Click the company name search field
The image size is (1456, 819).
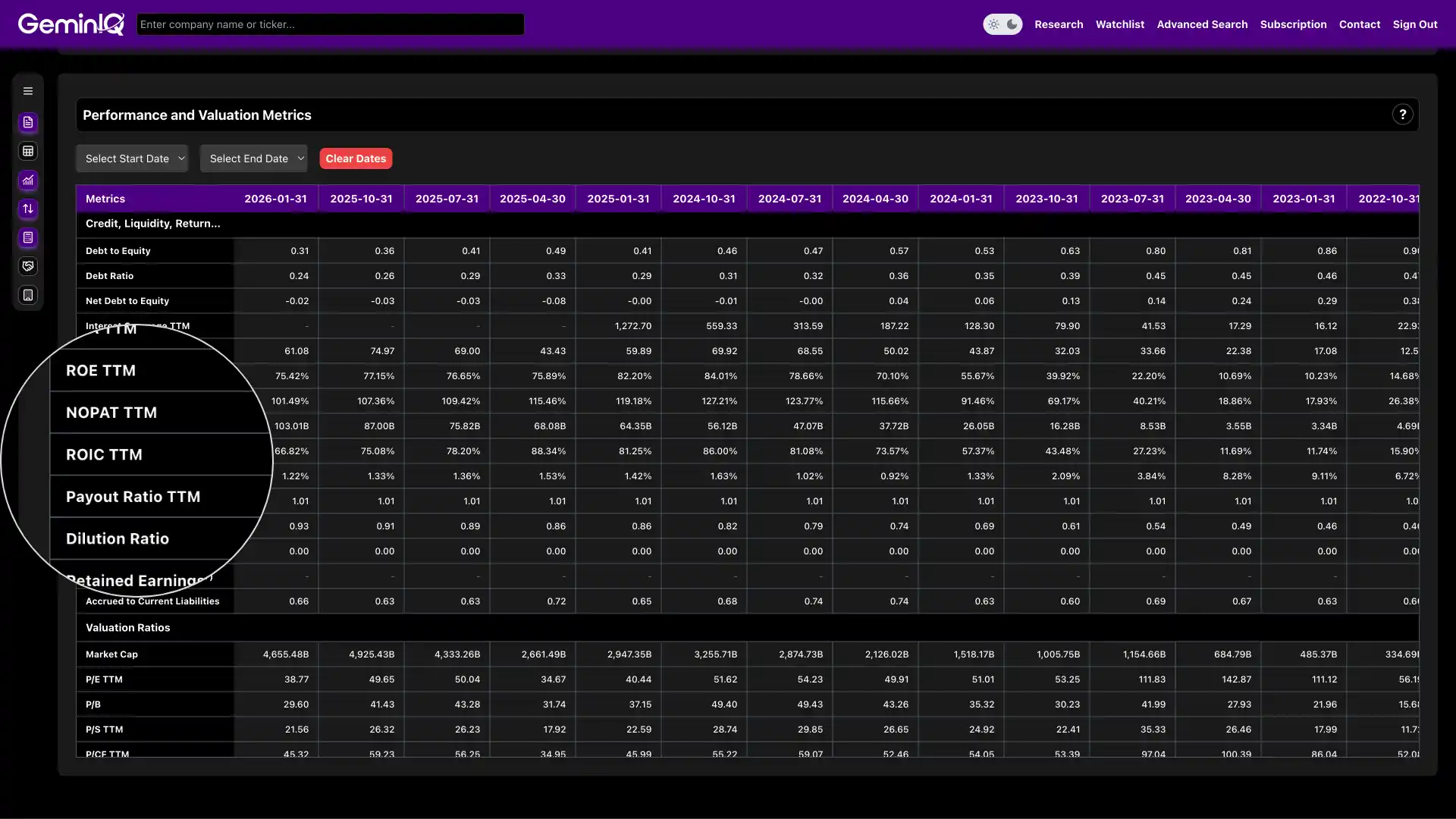click(x=330, y=24)
